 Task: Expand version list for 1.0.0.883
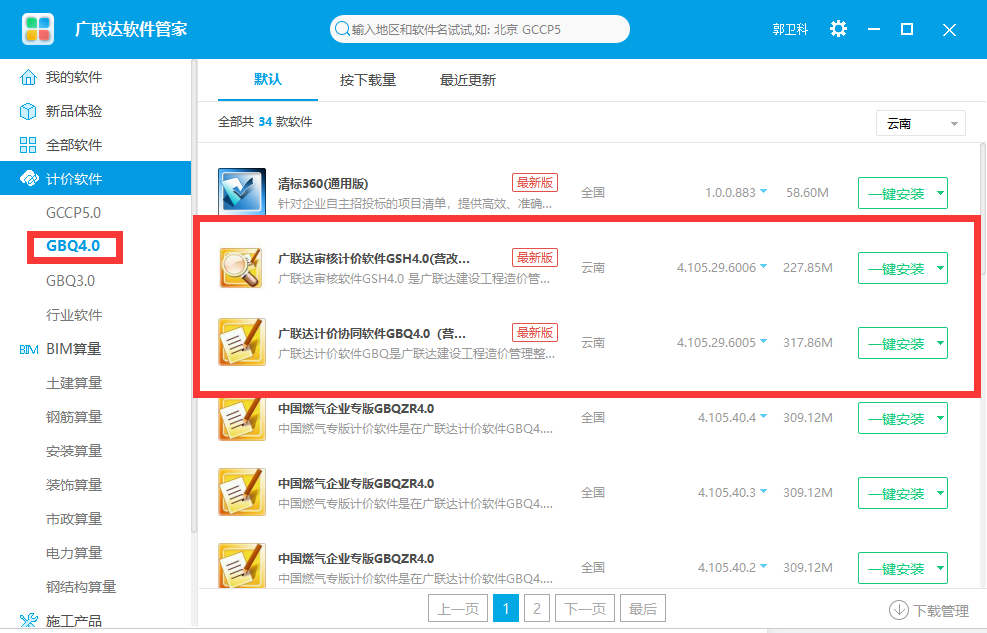763,191
